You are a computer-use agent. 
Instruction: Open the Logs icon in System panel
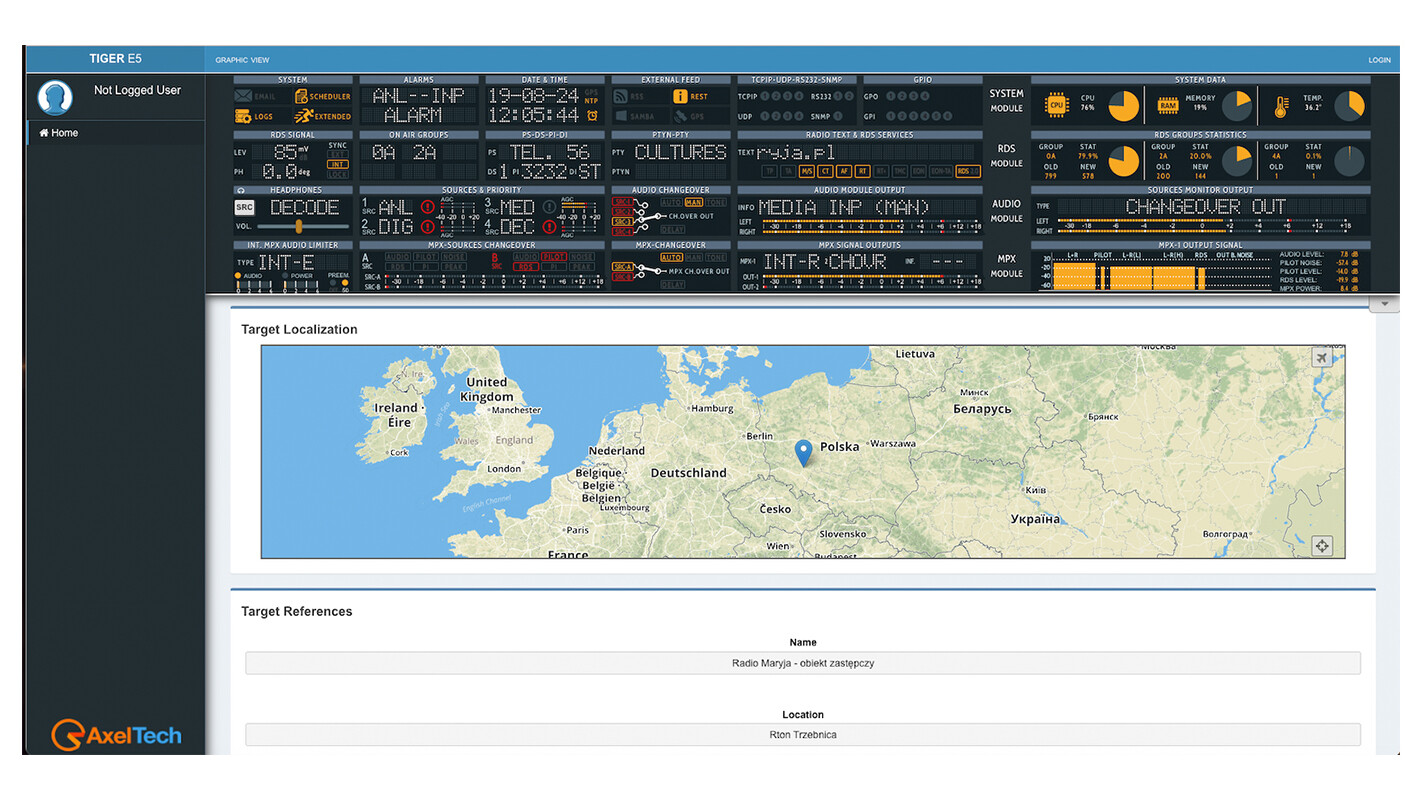coord(244,117)
